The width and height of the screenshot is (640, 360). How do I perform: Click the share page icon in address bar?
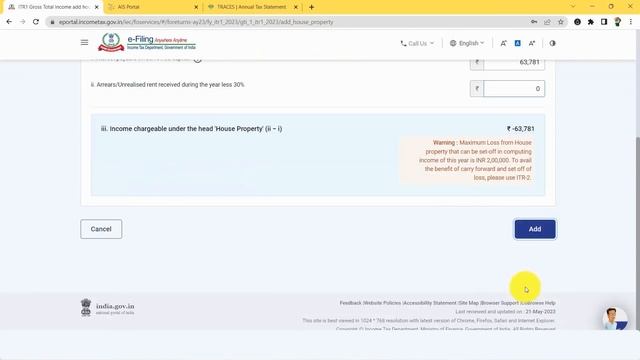coord(547,22)
